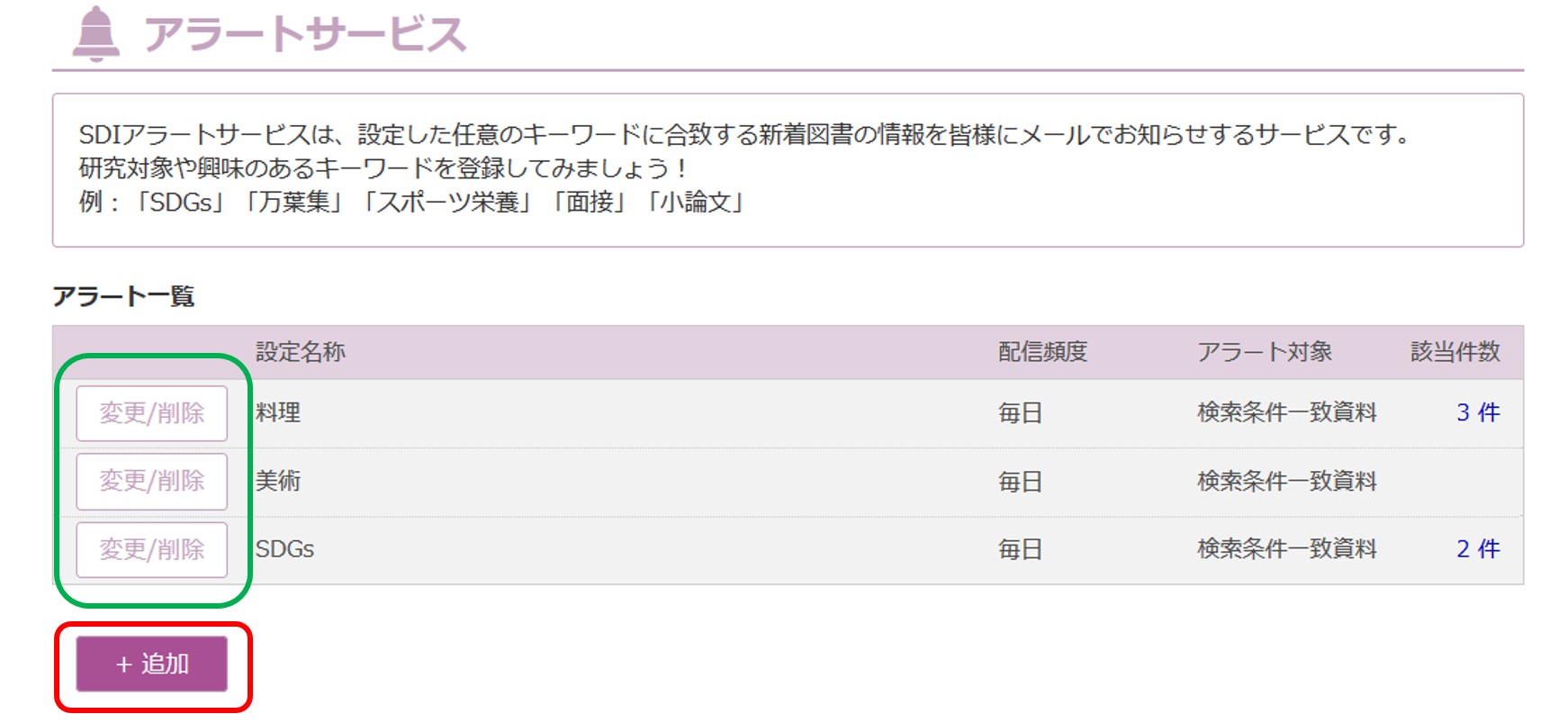Click the 配信頻度 column header

tap(1042, 352)
